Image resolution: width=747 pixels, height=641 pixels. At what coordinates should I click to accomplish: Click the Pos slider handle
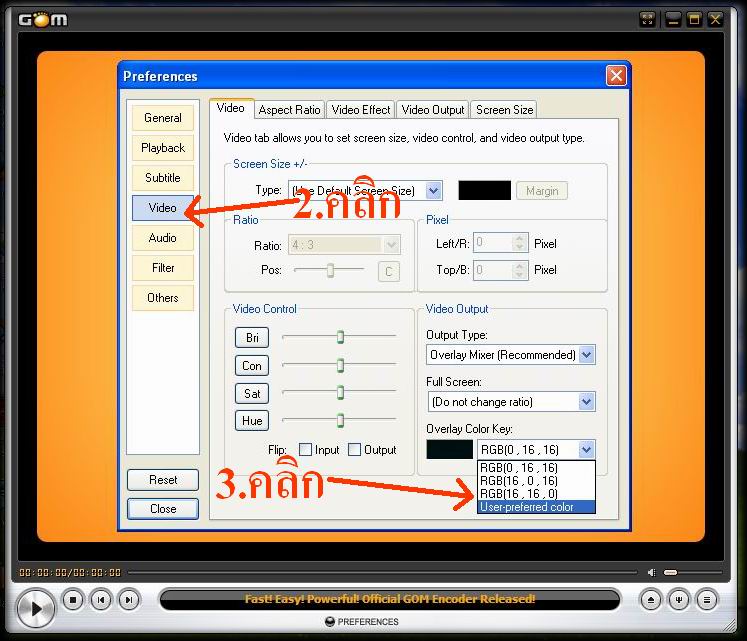tap(330, 270)
